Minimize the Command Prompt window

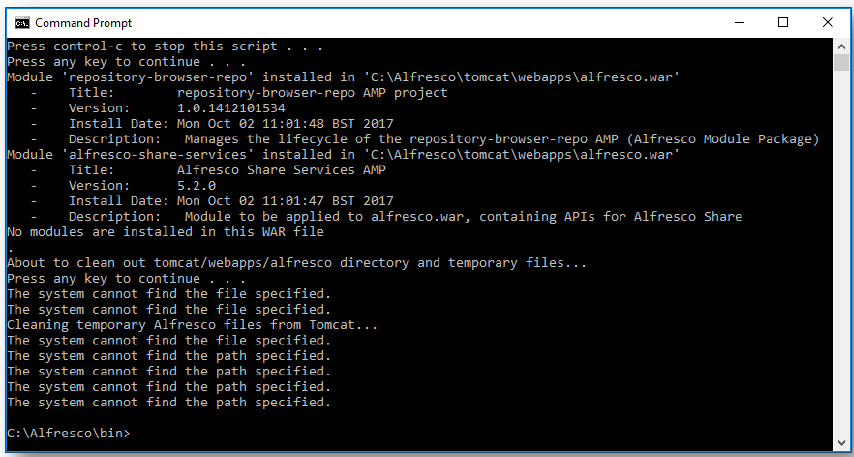739,22
